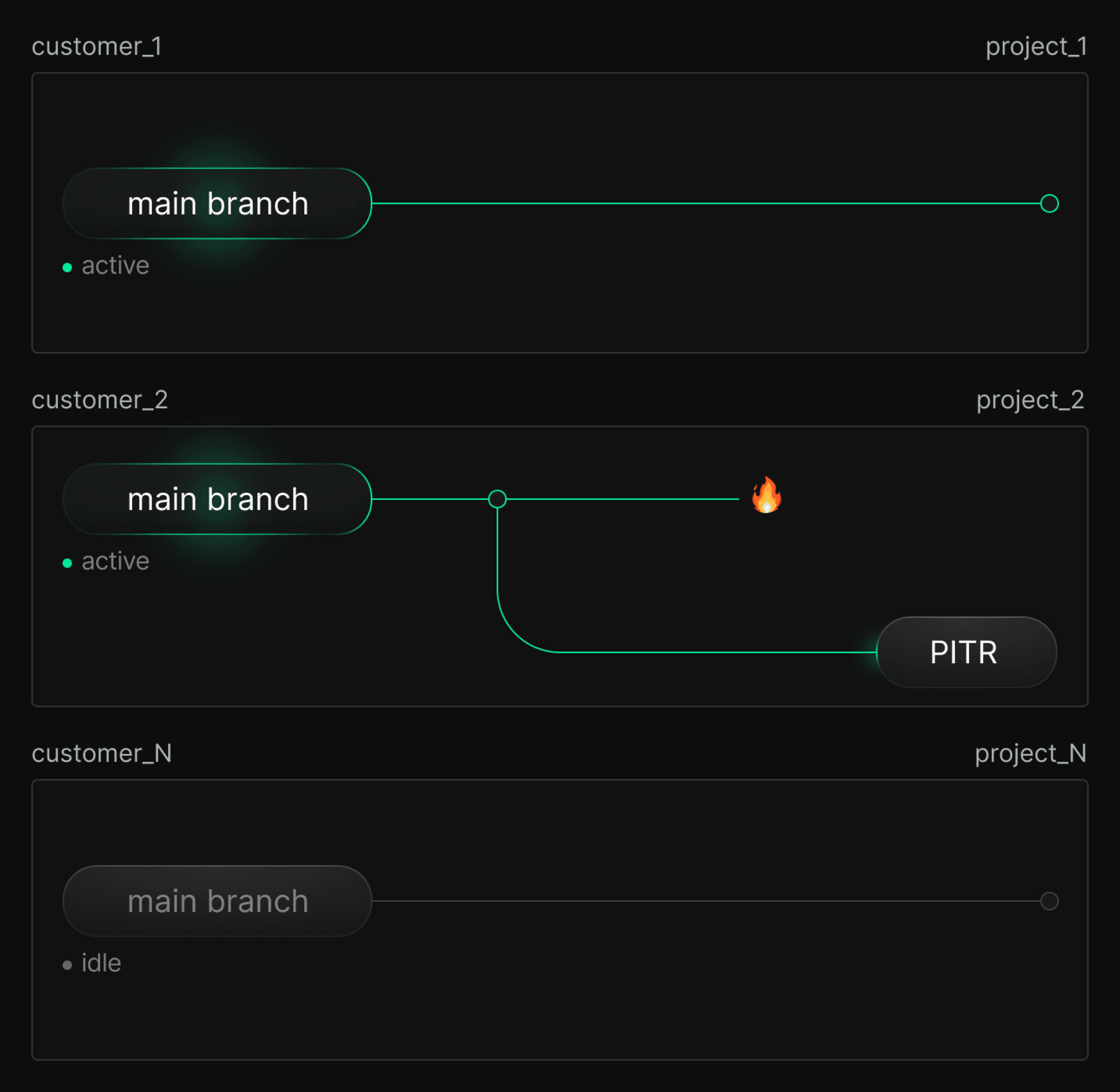This screenshot has width=1120, height=1092.
Task: Select customer_1's main branch pill
Action: click(x=217, y=204)
